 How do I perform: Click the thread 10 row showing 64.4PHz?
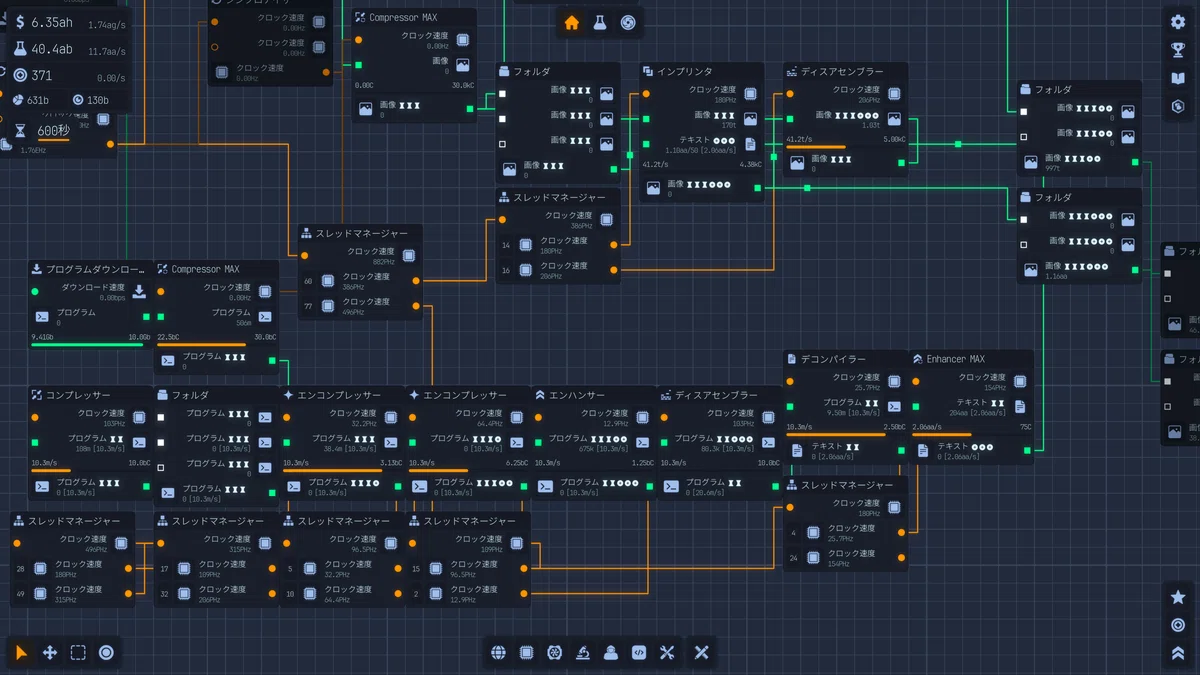343,594
